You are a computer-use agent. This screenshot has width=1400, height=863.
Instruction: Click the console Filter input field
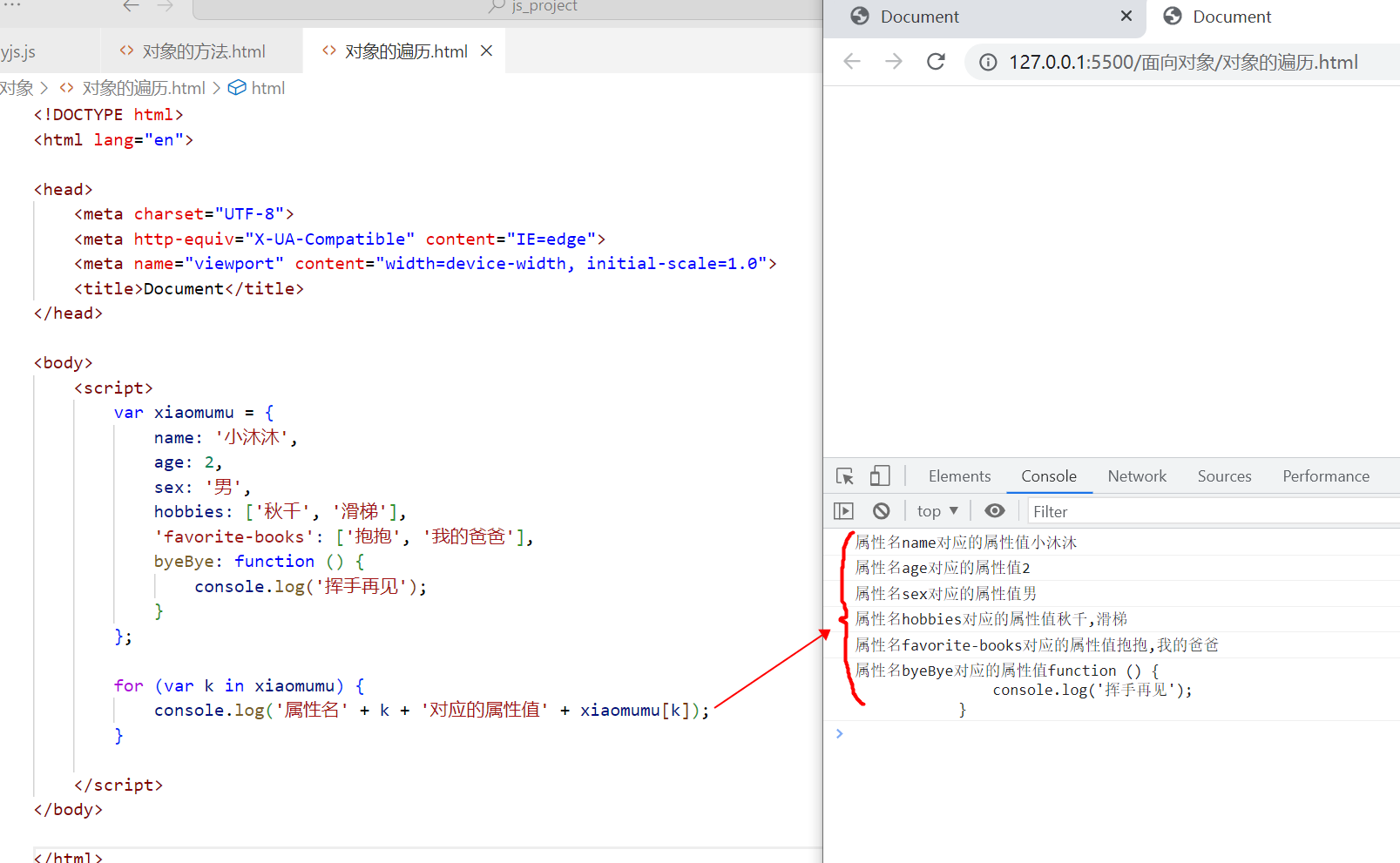pos(1213,511)
